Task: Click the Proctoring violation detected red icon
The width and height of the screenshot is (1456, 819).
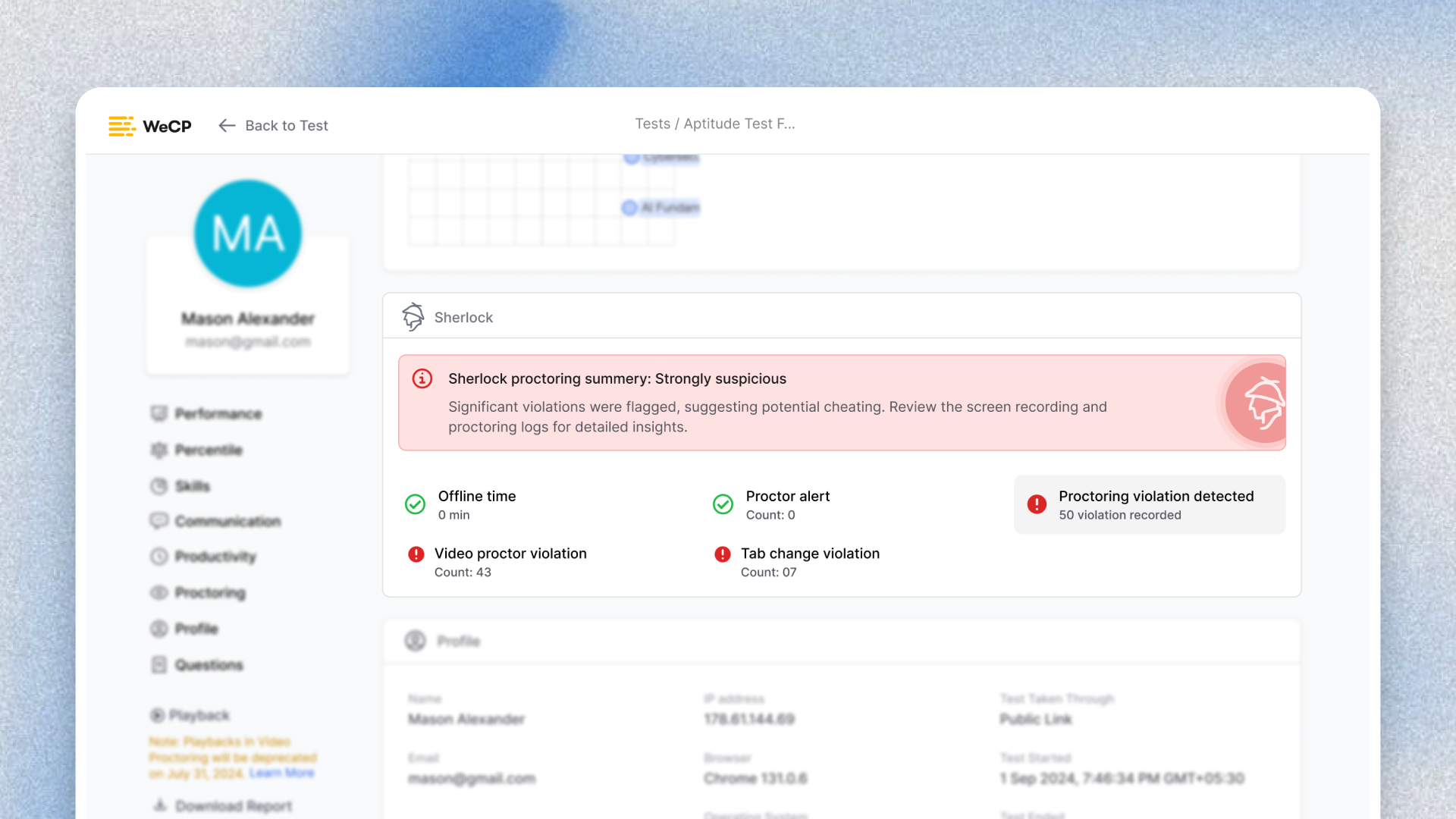Action: [1037, 504]
